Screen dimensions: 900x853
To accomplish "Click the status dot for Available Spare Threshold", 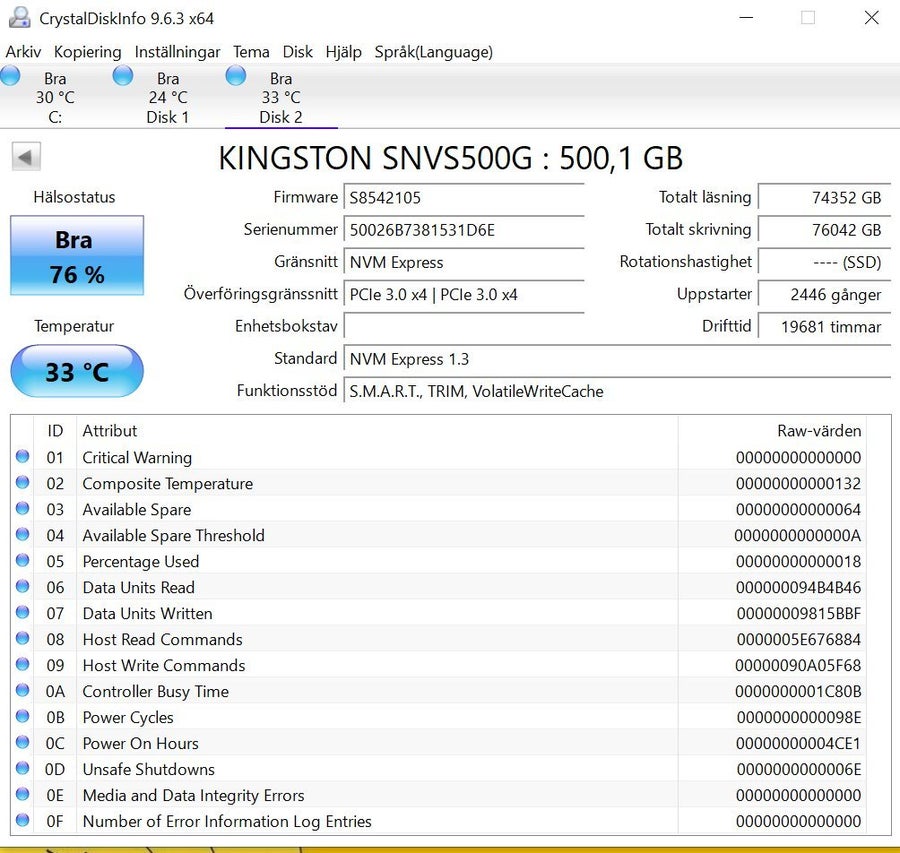I will click(x=22, y=534).
